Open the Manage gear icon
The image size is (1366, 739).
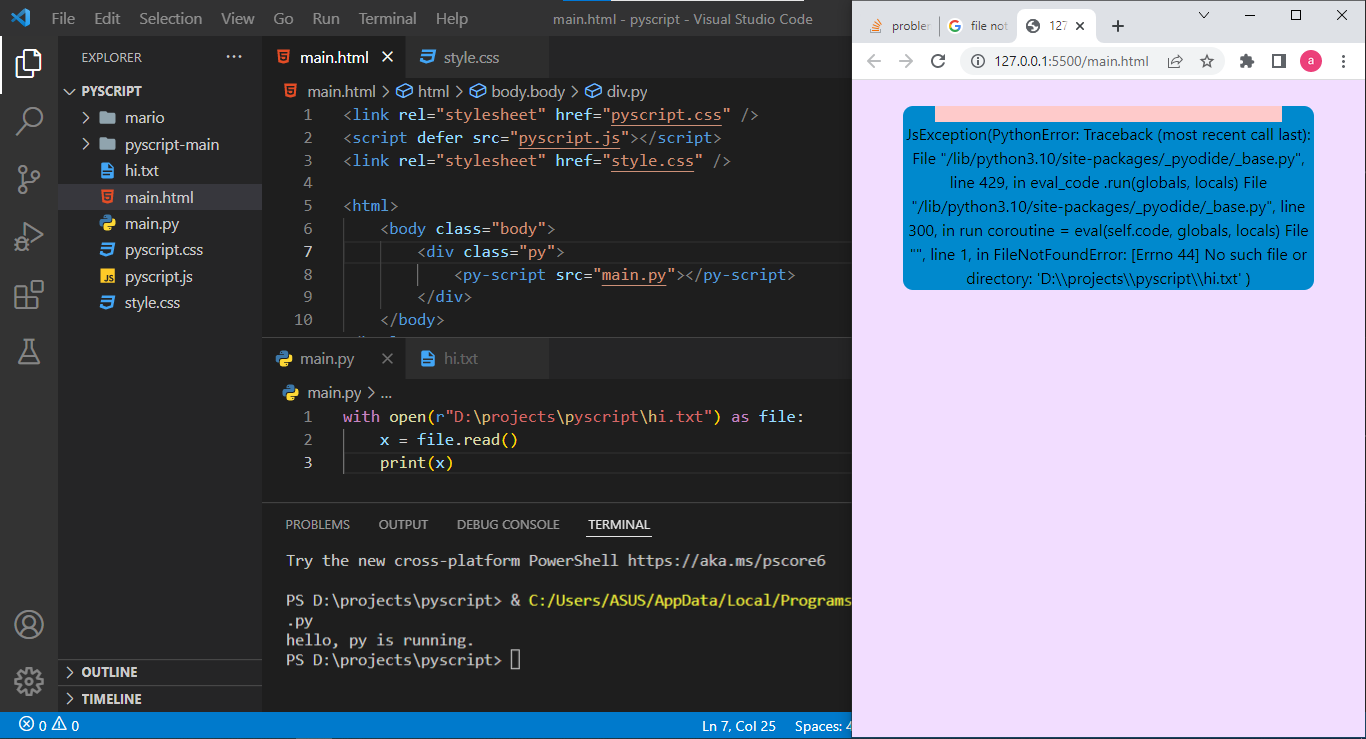[29, 682]
